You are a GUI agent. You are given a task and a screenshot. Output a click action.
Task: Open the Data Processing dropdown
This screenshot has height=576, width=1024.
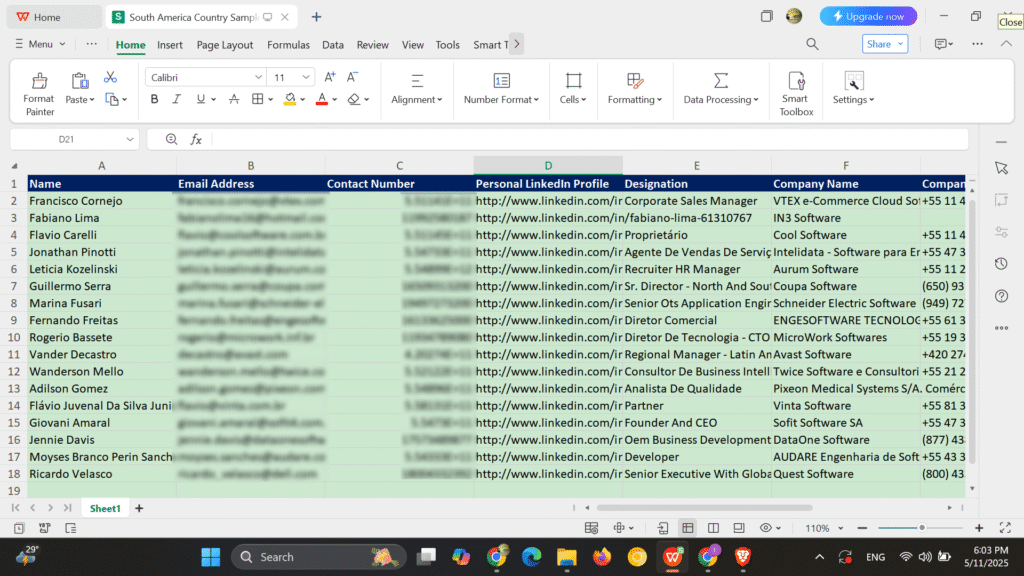(721, 89)
